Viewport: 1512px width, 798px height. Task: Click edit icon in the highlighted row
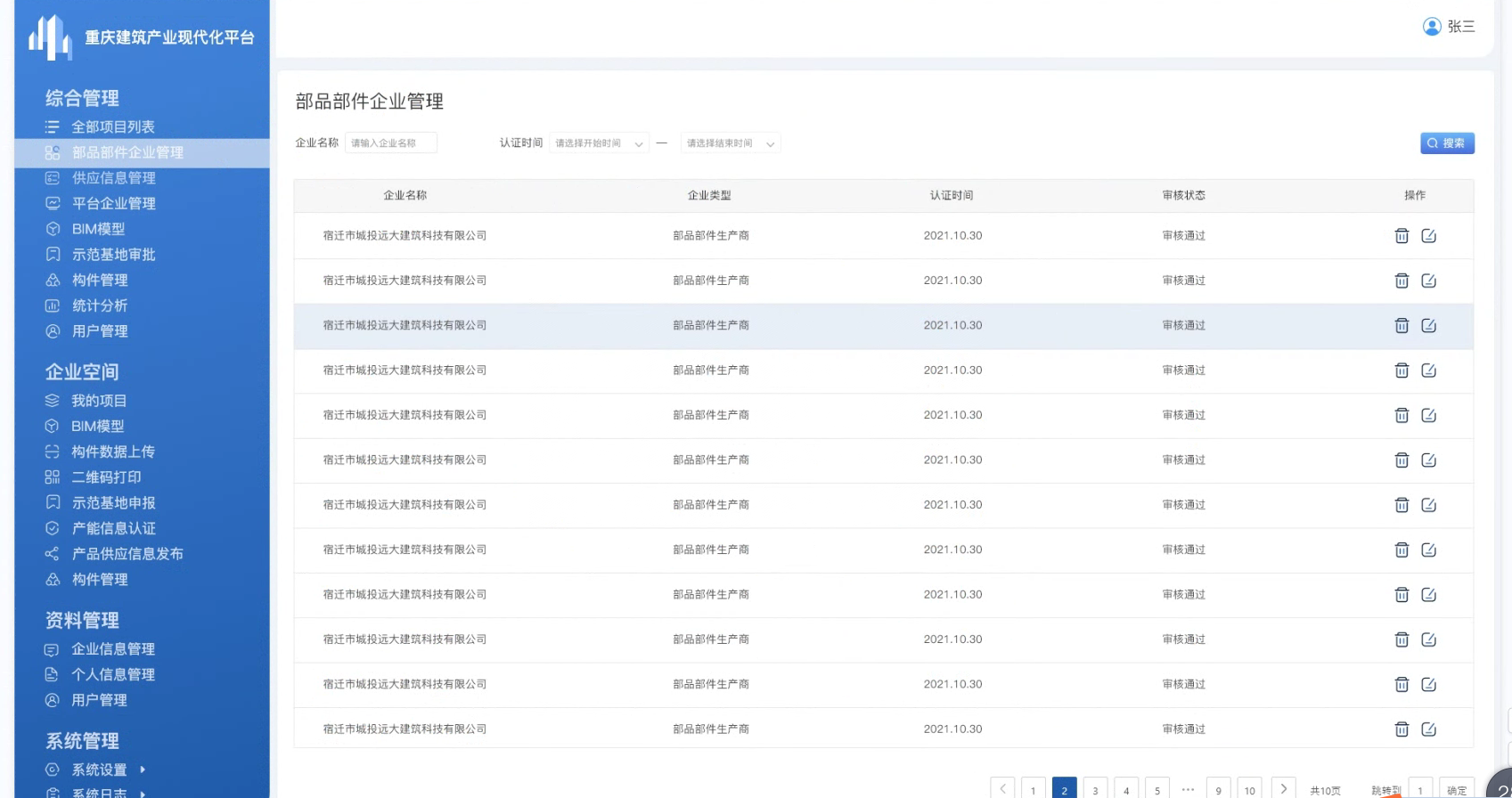(x=1428, y=326)
